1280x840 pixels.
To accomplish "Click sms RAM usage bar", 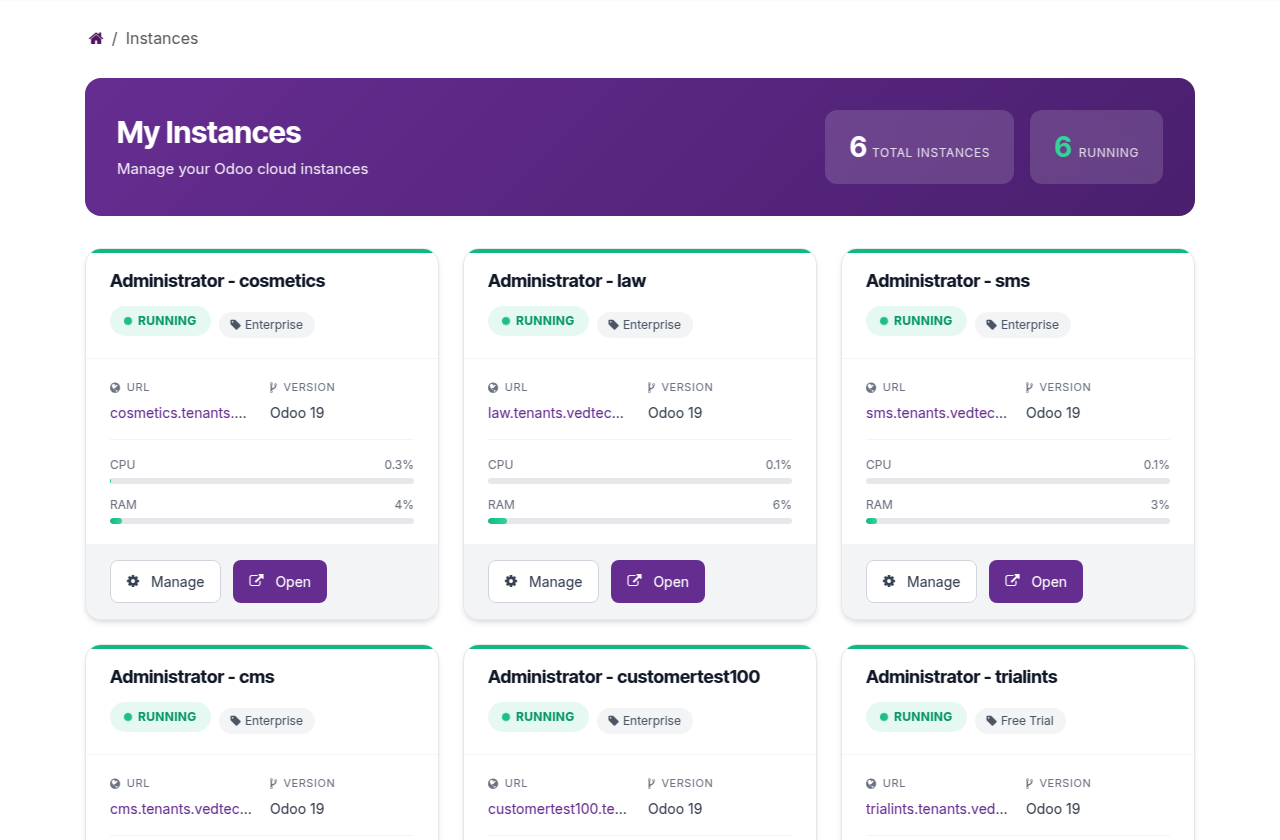I will click(x=1018, y=521).
